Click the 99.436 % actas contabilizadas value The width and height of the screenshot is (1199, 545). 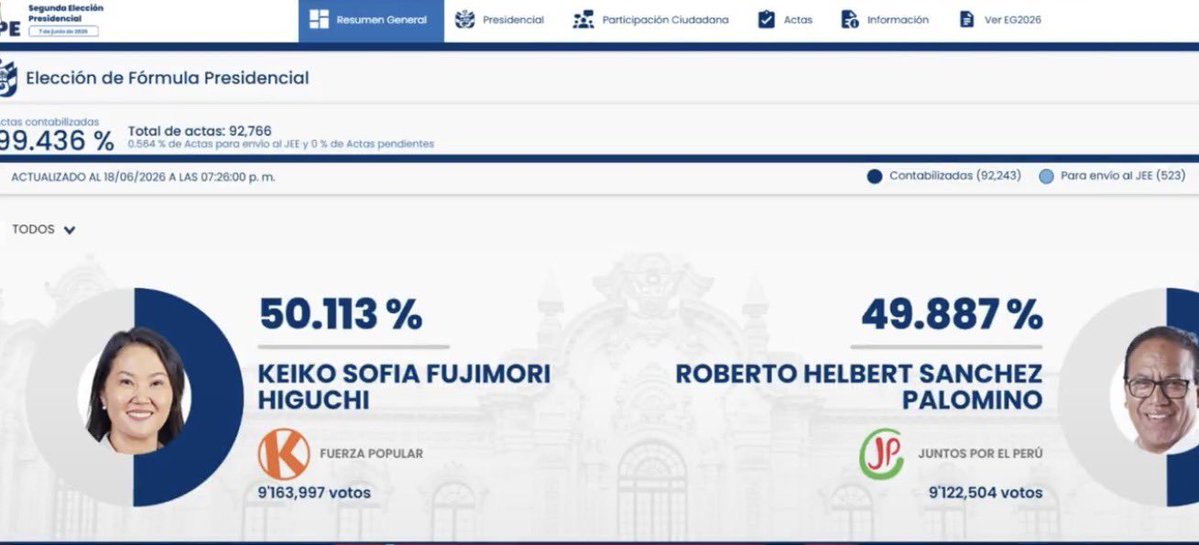pyautogui.click(x=55, y=141)
